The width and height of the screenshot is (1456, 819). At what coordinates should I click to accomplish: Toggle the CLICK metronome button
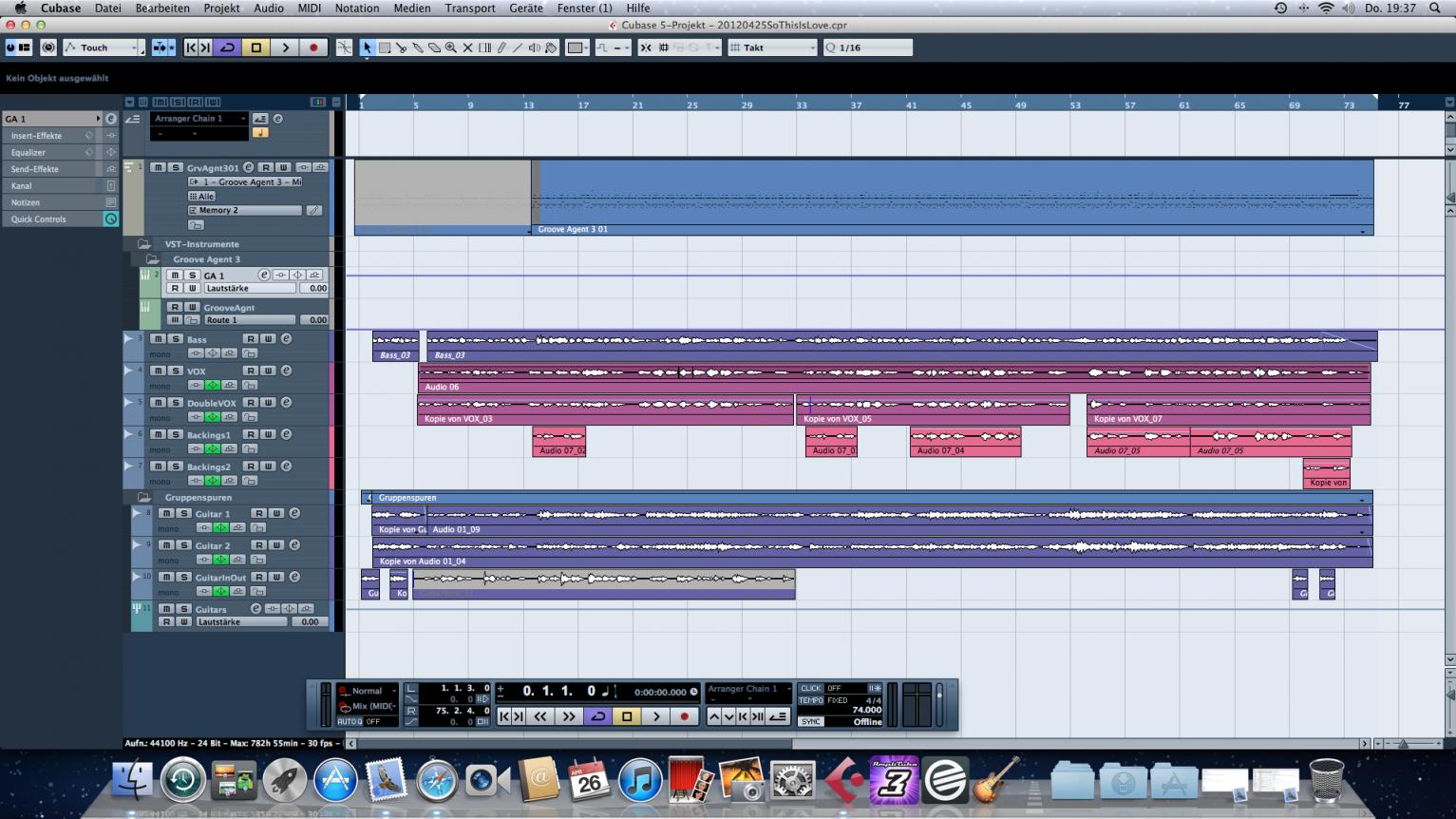810,688
